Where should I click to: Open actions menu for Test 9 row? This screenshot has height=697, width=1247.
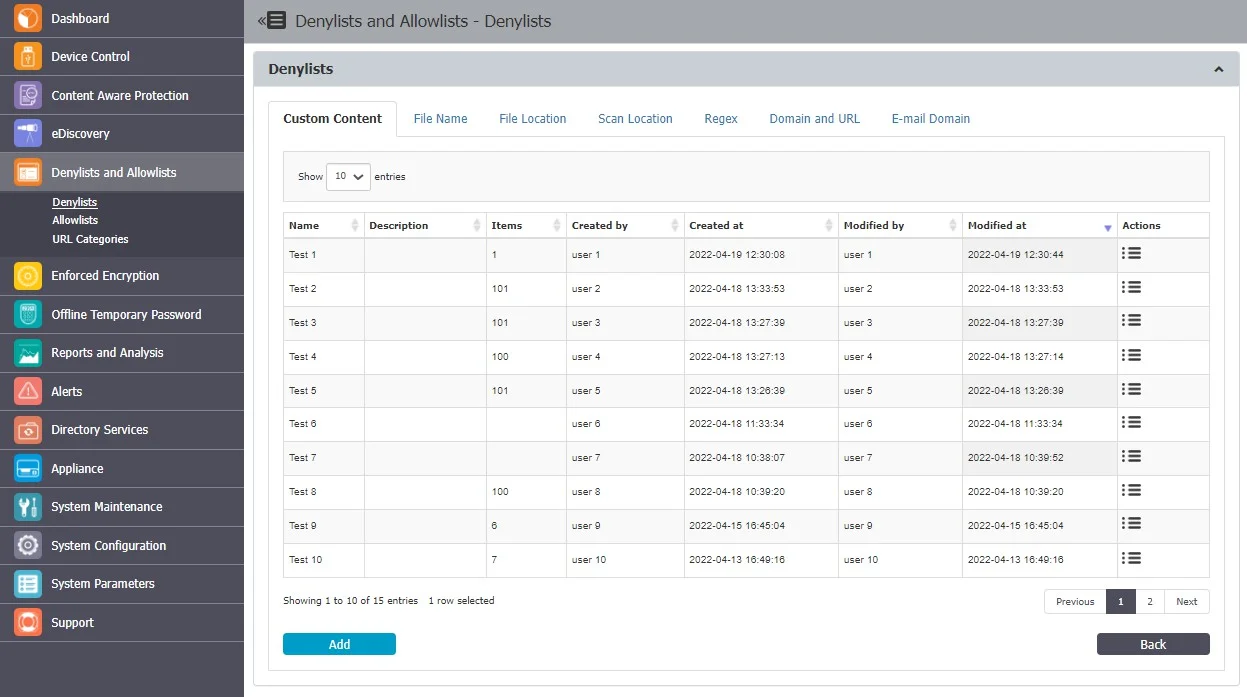click(x=1131, y=523)
